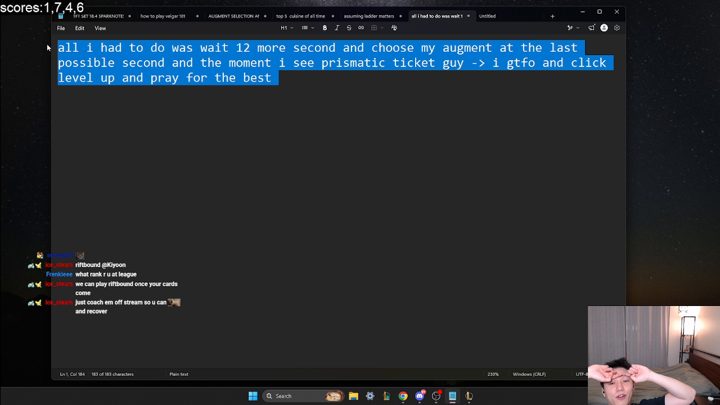Toggle italic formatting in Notepad toolbar
720x405 pixels.
click(337, 28)
